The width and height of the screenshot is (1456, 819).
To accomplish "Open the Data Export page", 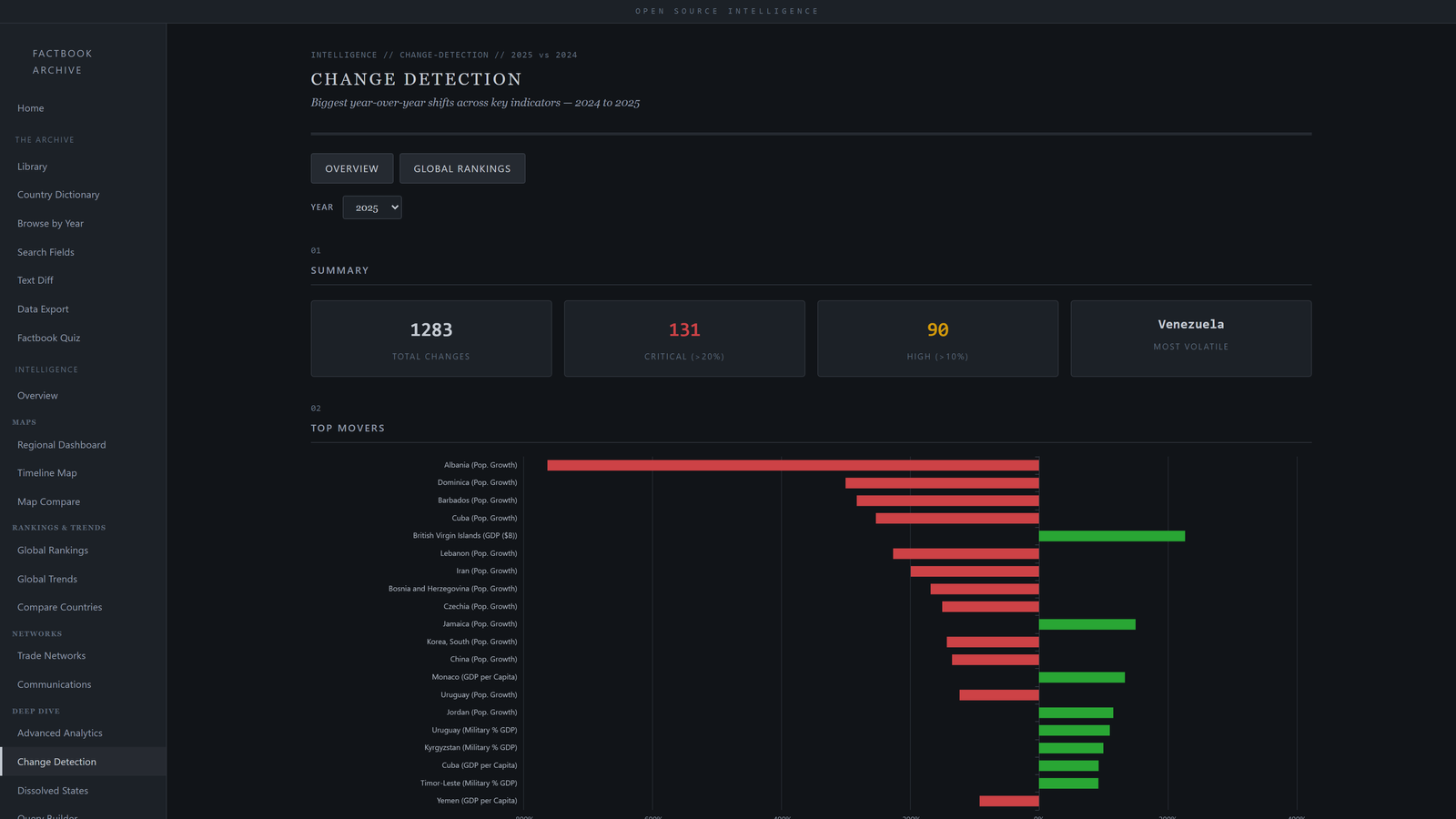I will point(42,308).
